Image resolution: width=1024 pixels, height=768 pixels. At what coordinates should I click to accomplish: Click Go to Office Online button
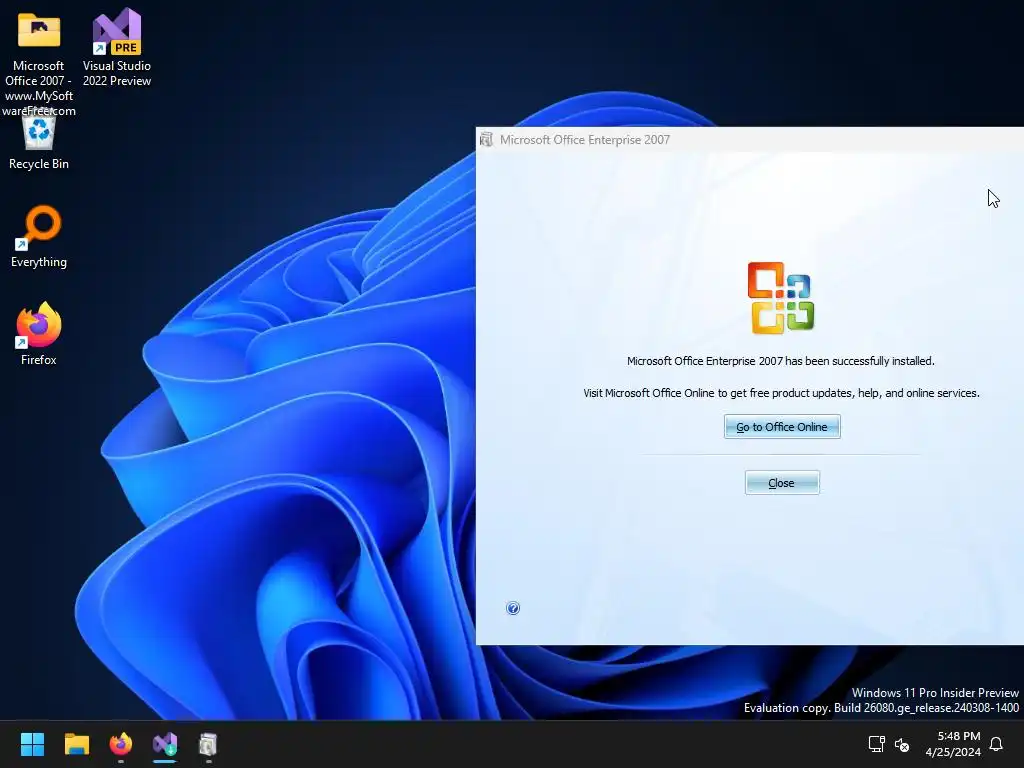(782, 426)
